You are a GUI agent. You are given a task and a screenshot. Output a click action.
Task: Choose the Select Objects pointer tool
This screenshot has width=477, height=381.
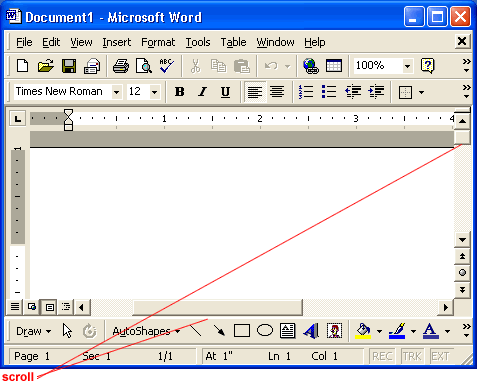67,331
